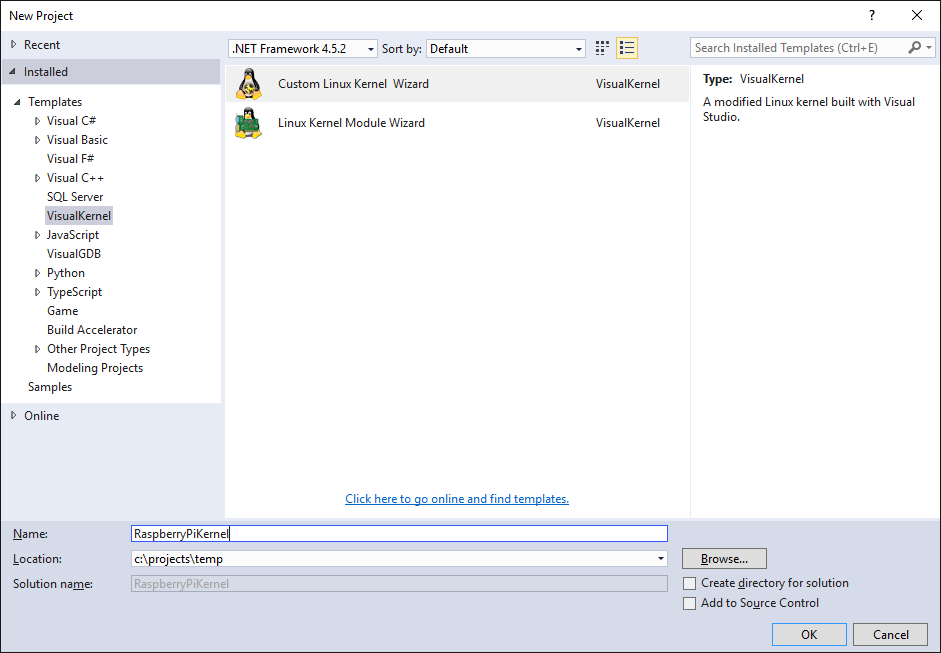The height and width of the screenshot is (653, 941).
Task: Select the VisualKernel tree item
Action: tap(79, 215)
